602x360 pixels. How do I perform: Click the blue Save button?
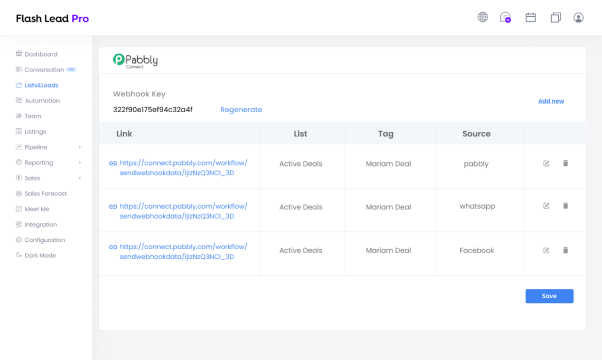(549, 296)
